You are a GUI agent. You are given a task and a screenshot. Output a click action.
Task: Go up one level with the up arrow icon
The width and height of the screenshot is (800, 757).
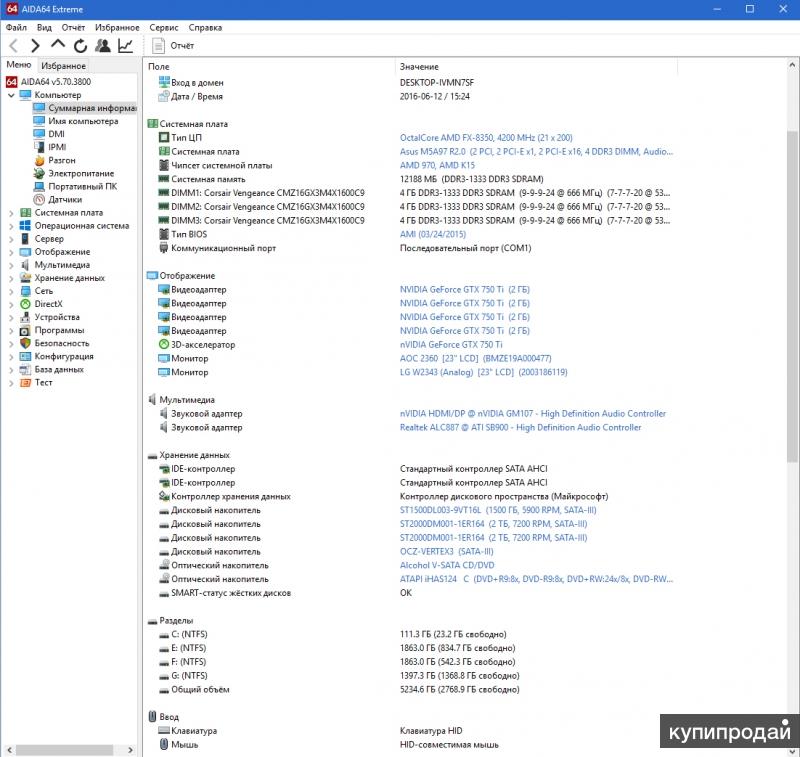click(x=58, y=44)
